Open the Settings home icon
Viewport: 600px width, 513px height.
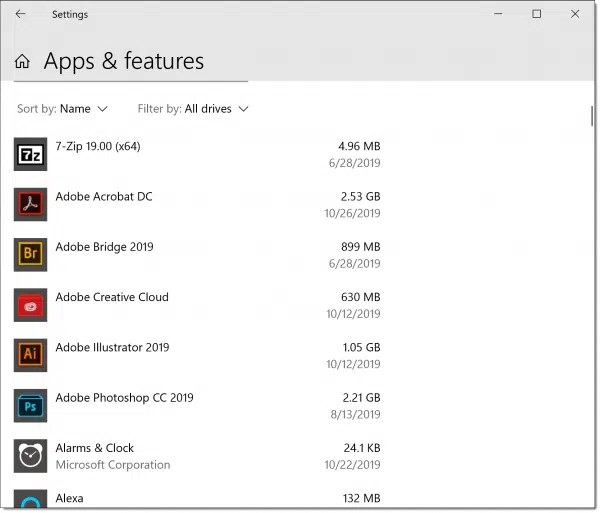[x=22, y=61]
